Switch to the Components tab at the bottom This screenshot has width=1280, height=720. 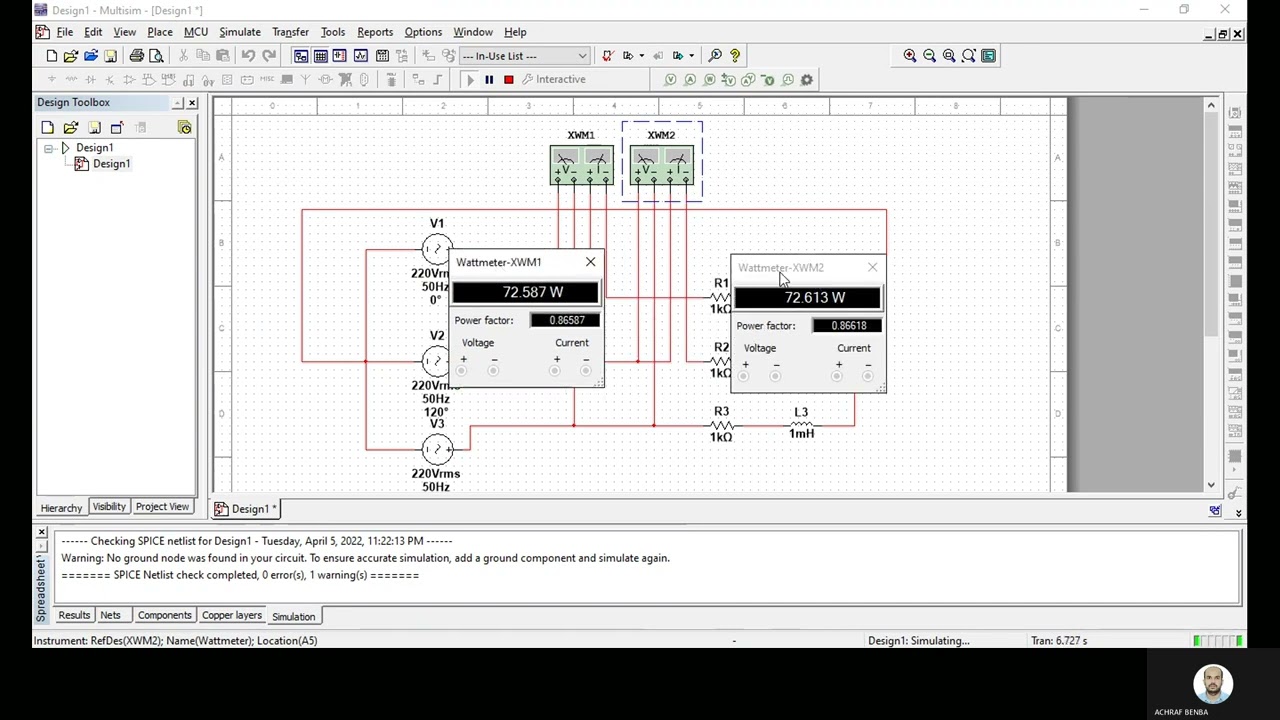click(164, 615)
